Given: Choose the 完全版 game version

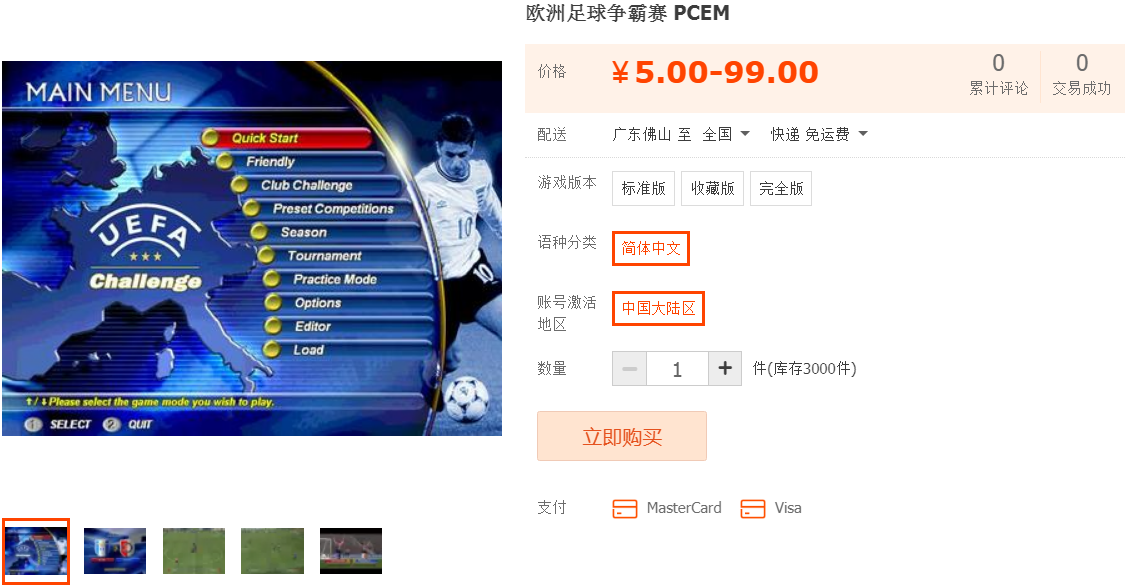Looking at the screenshot, I should tap(781, 188).
